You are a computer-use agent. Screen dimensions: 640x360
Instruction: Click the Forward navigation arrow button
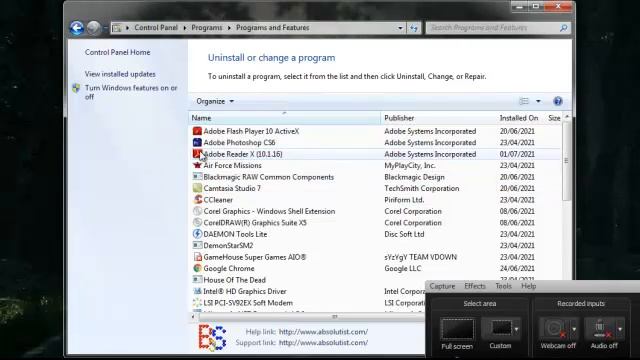(x=93, y=28)
